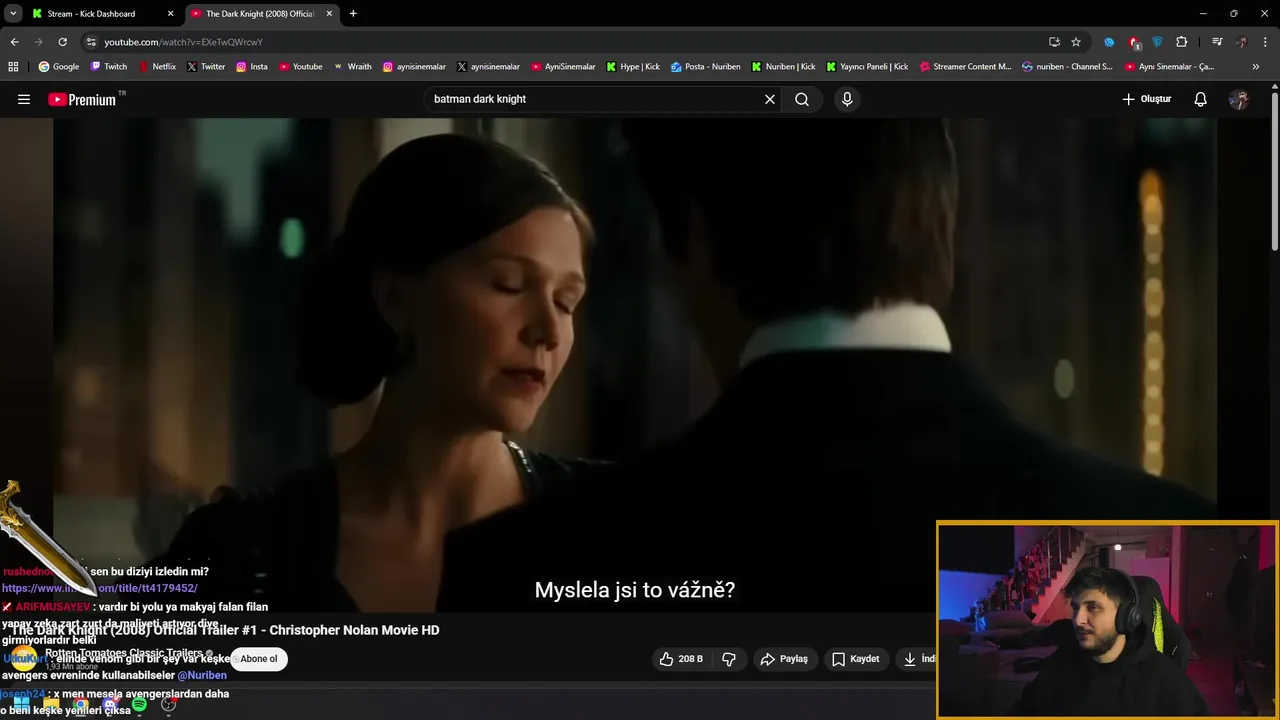
Task: Close the Stream - Kick Dashboard tab
Action: click(x=170, y=14)
